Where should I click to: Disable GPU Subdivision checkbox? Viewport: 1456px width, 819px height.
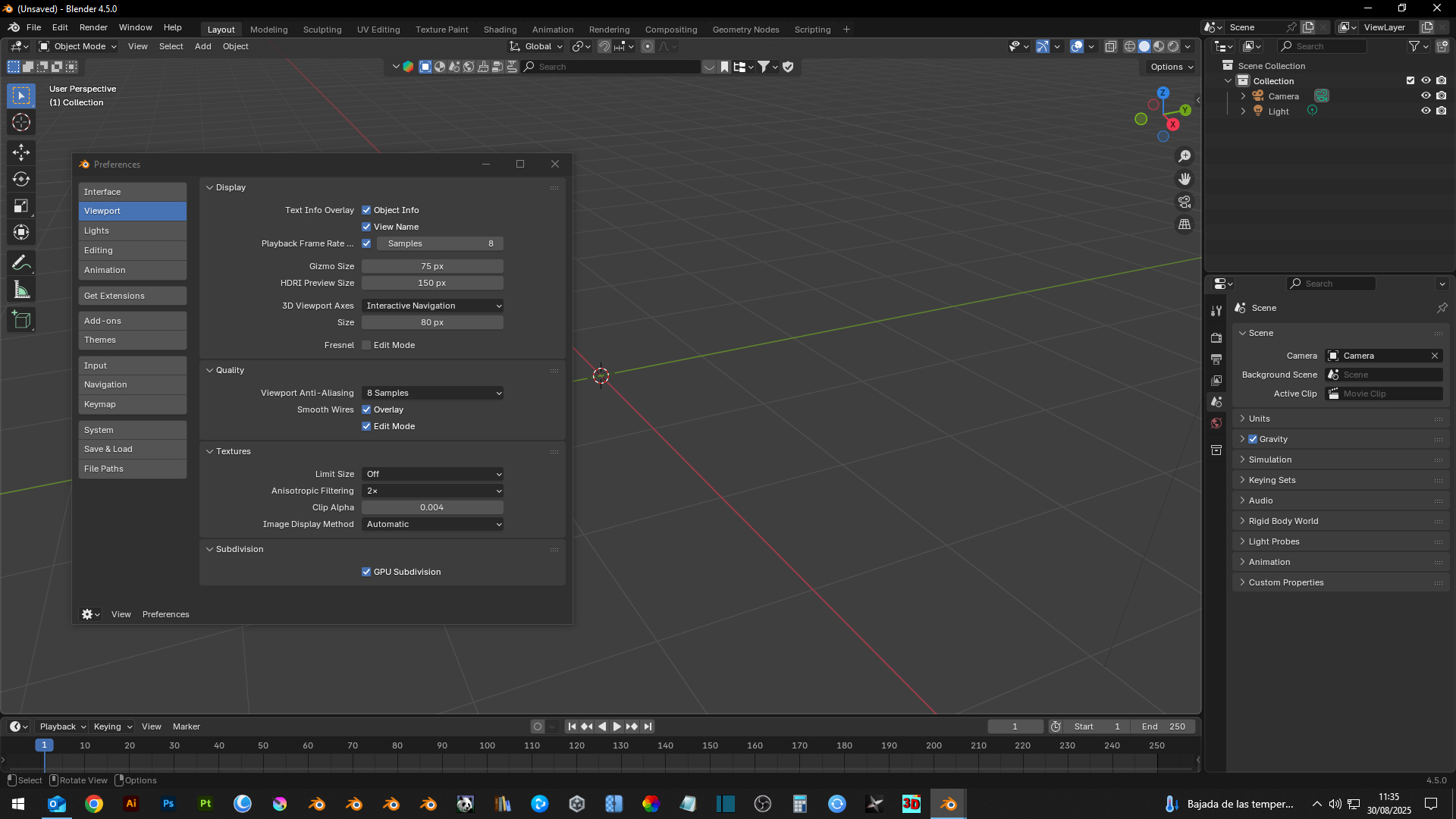pyautogui.click(x=366, y=572)
